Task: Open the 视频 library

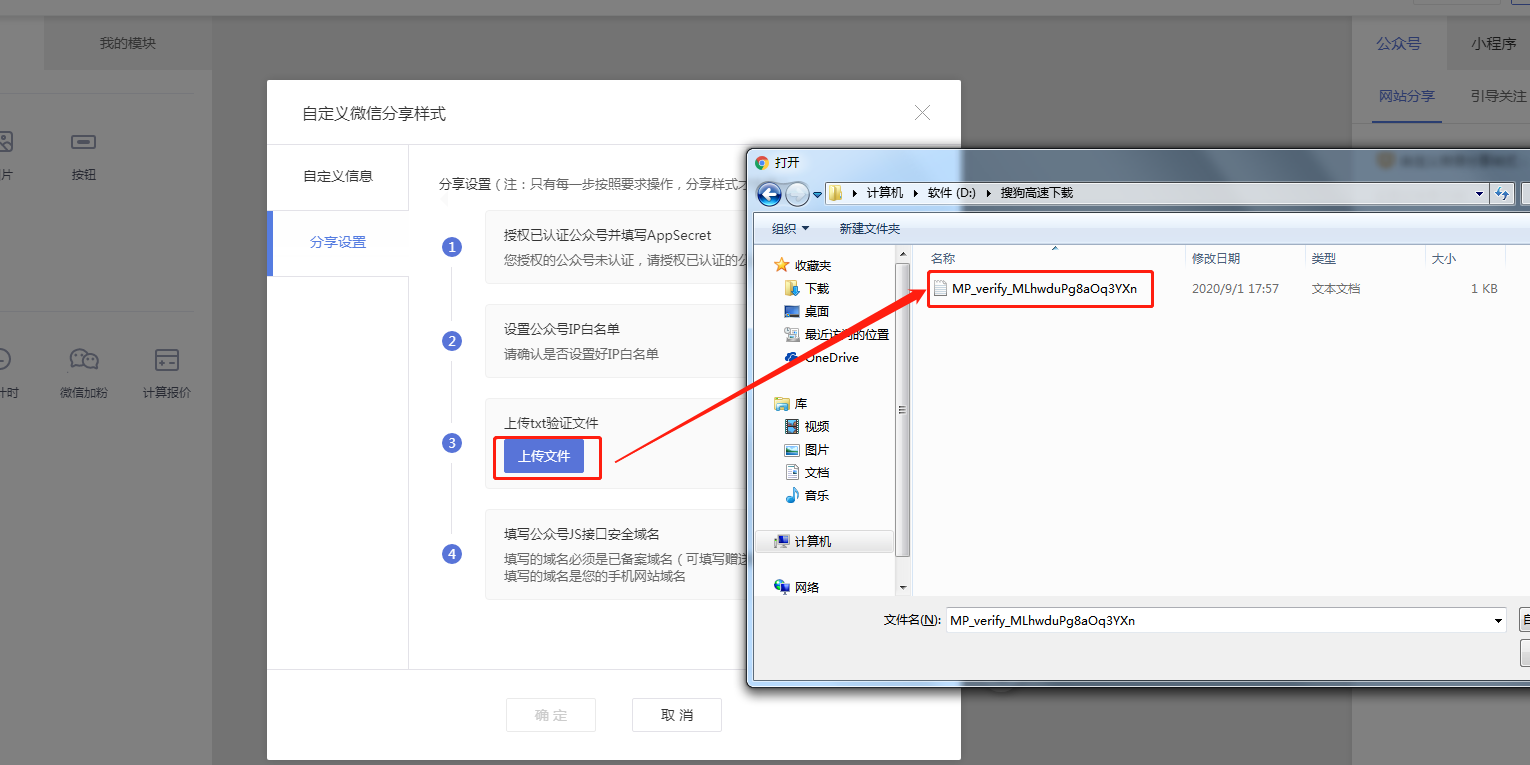Action: (817, 427)
